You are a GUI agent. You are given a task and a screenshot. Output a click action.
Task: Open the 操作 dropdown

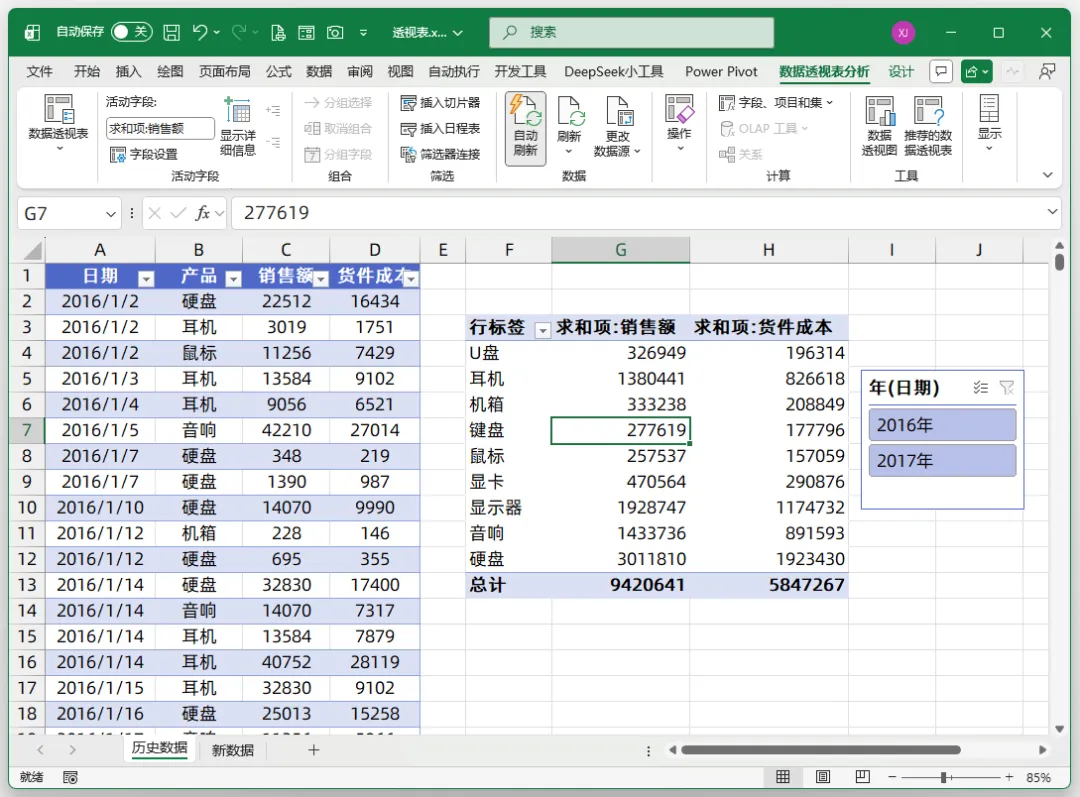(x=679, y=124)
